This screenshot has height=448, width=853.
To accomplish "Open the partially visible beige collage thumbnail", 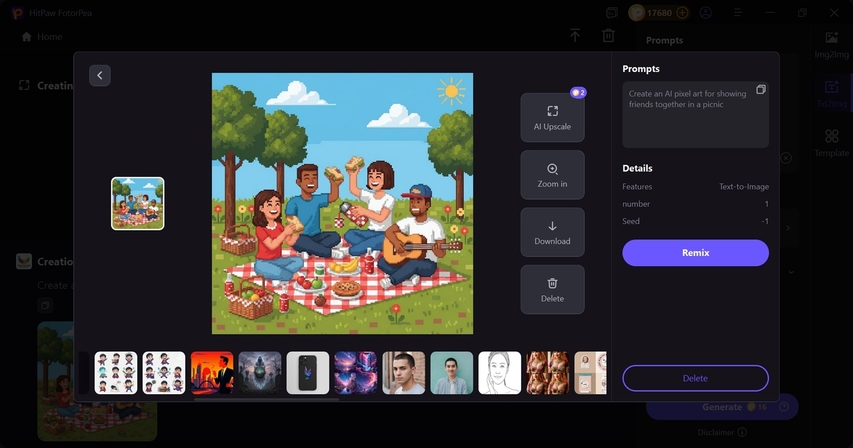I will [x=590, y=373].
